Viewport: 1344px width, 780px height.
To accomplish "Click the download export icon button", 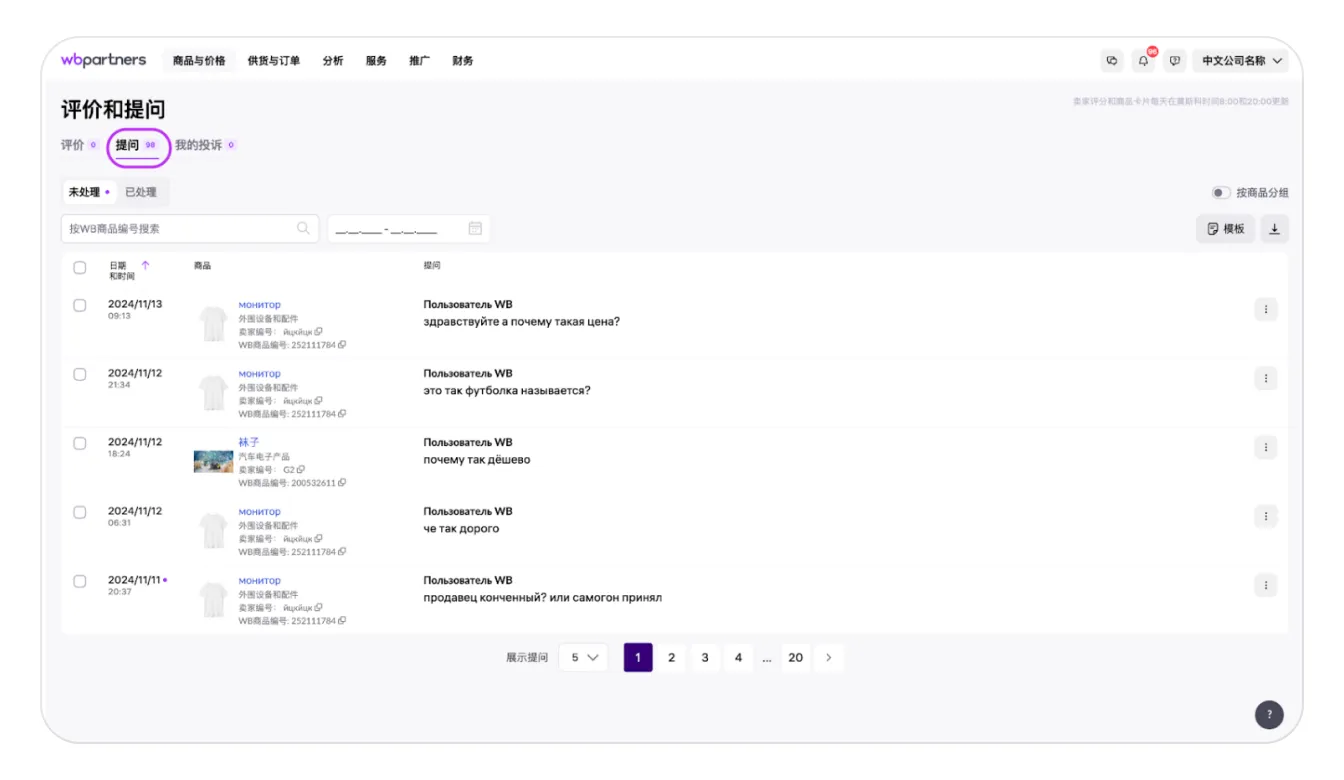I will click(1274, 229).
